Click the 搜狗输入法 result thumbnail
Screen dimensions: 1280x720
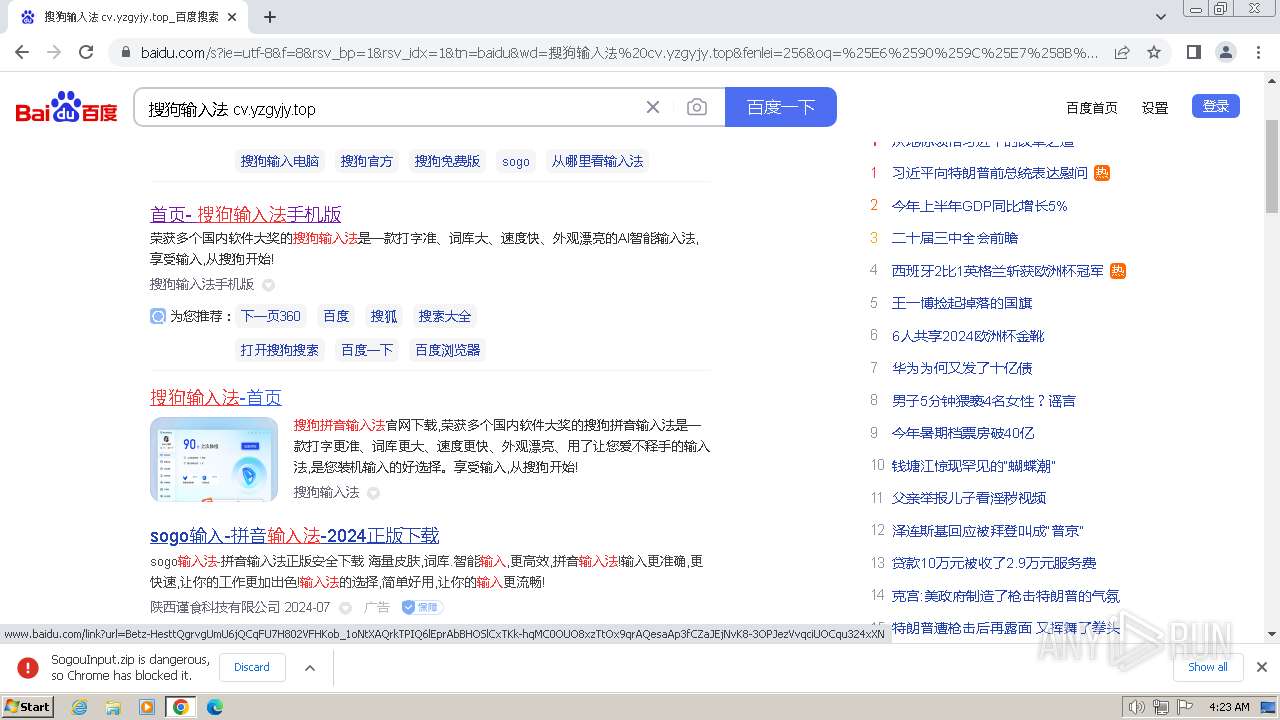(x=214, y=459)
